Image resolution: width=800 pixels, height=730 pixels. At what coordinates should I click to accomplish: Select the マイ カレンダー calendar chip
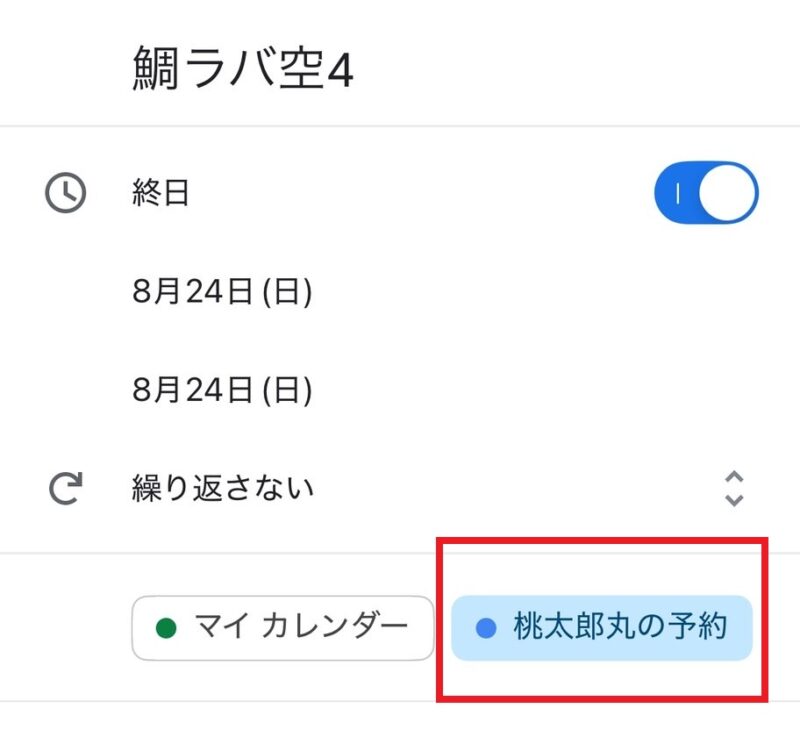[283, 628]
